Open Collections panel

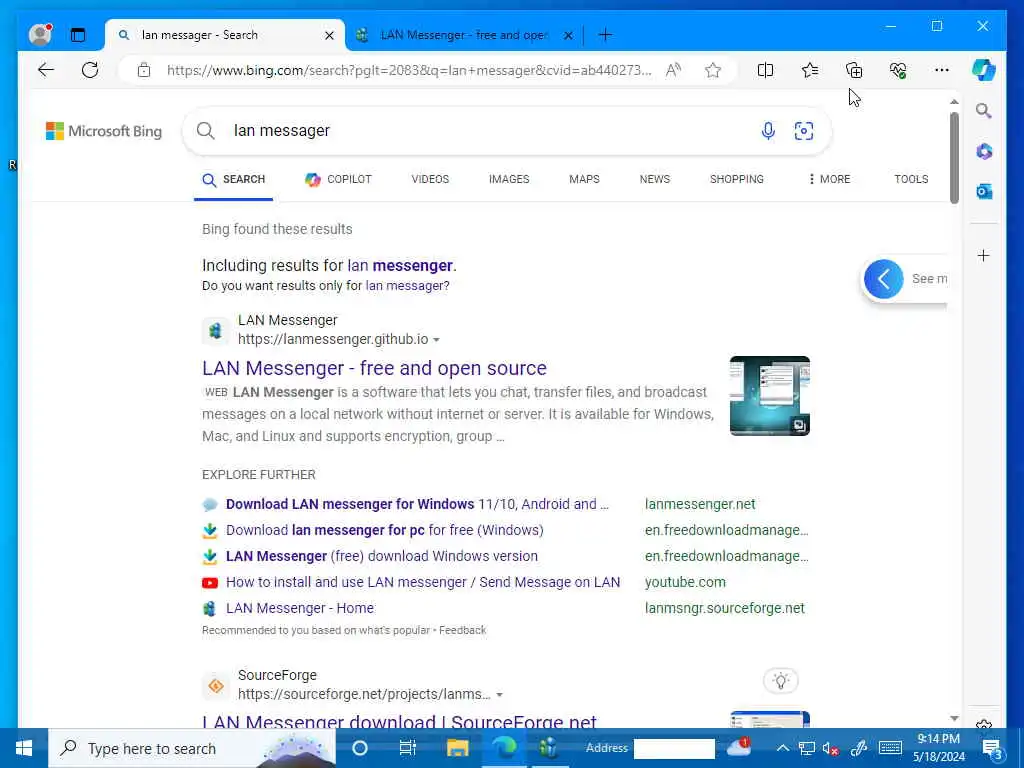[854, 70]
